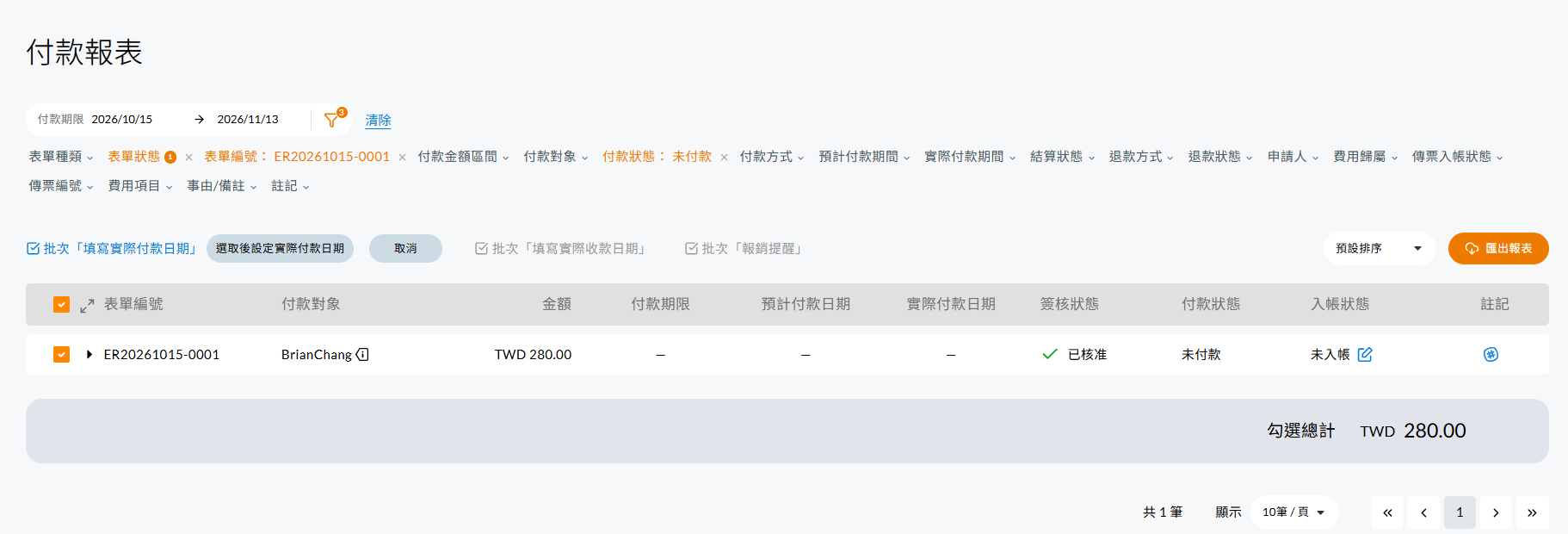Click the 簽核狀態 column header

pos(1070,304)
